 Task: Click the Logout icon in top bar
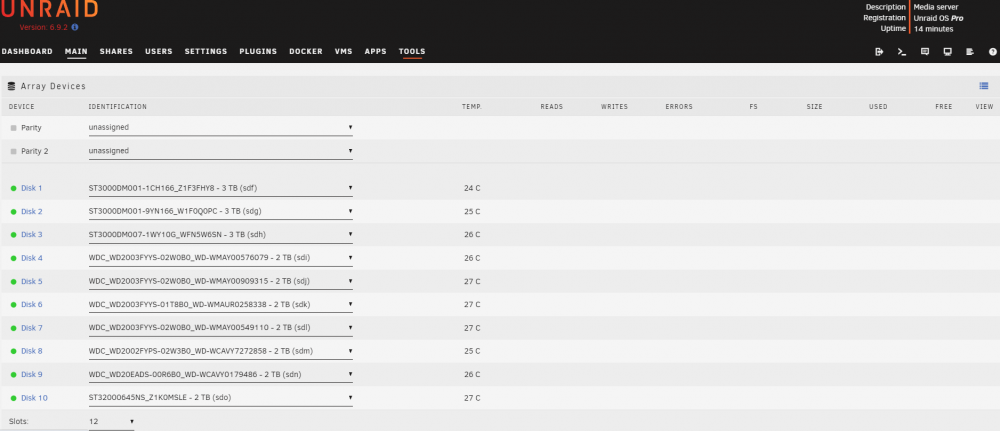coord(879,52)
